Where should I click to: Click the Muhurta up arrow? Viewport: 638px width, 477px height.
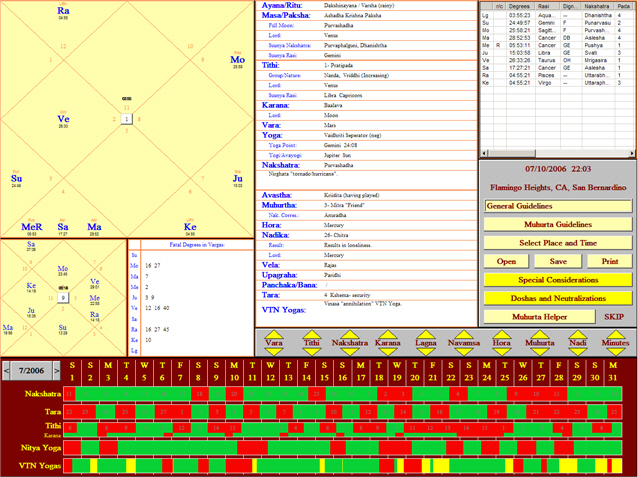click(540, 335)
